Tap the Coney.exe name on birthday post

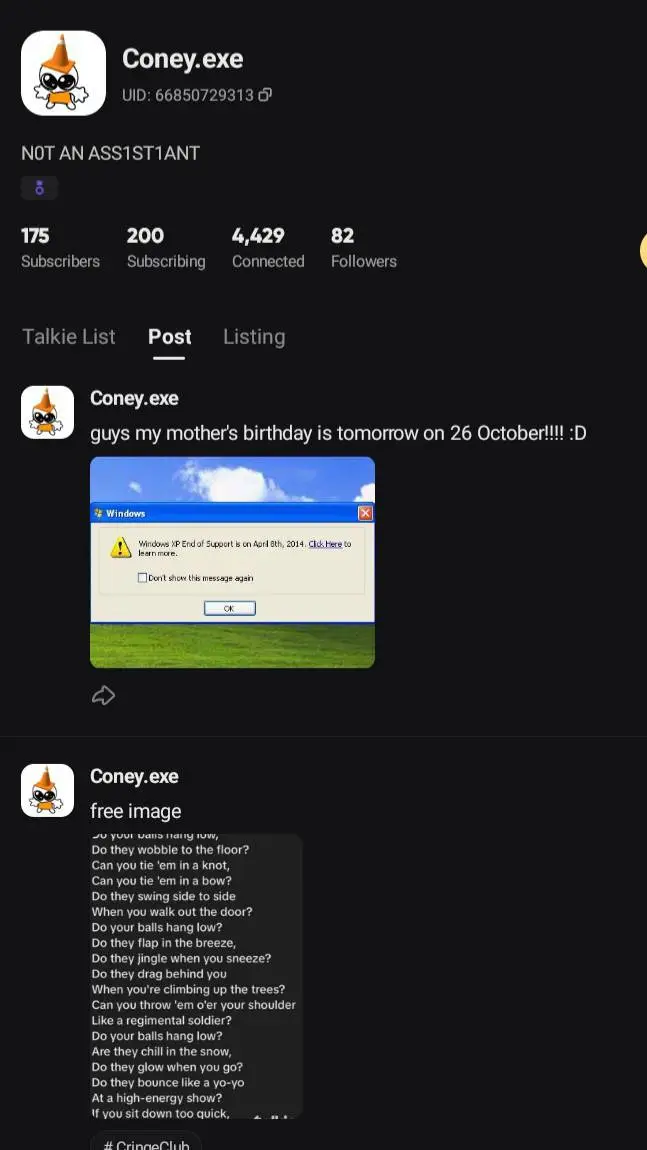(134, 398)
